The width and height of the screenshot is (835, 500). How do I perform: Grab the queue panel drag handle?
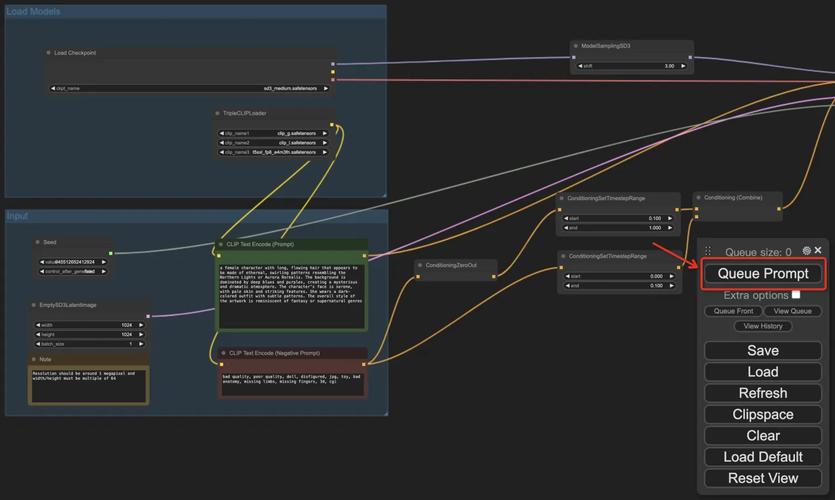708,250
